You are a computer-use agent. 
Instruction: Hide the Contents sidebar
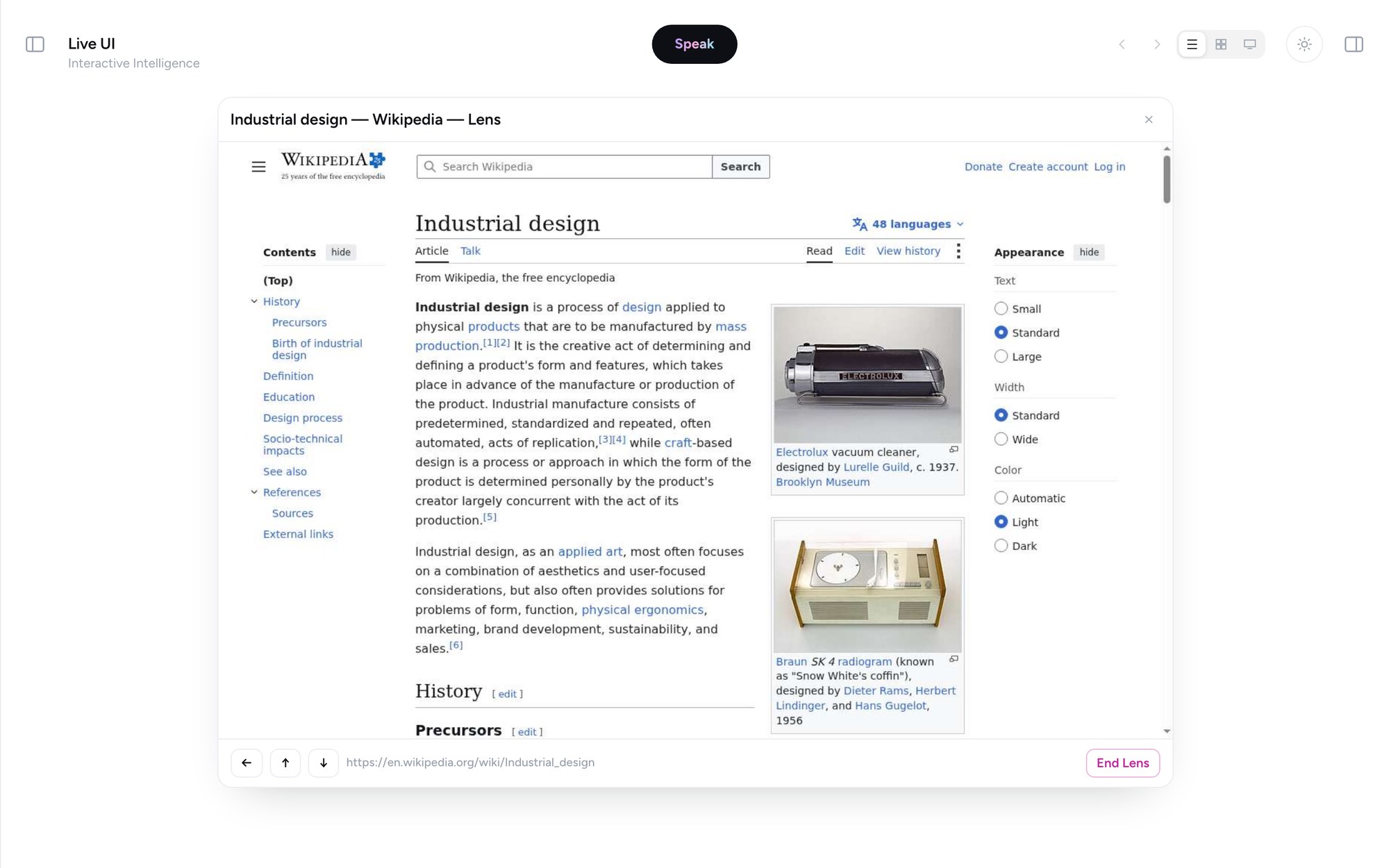pos(340,252)
